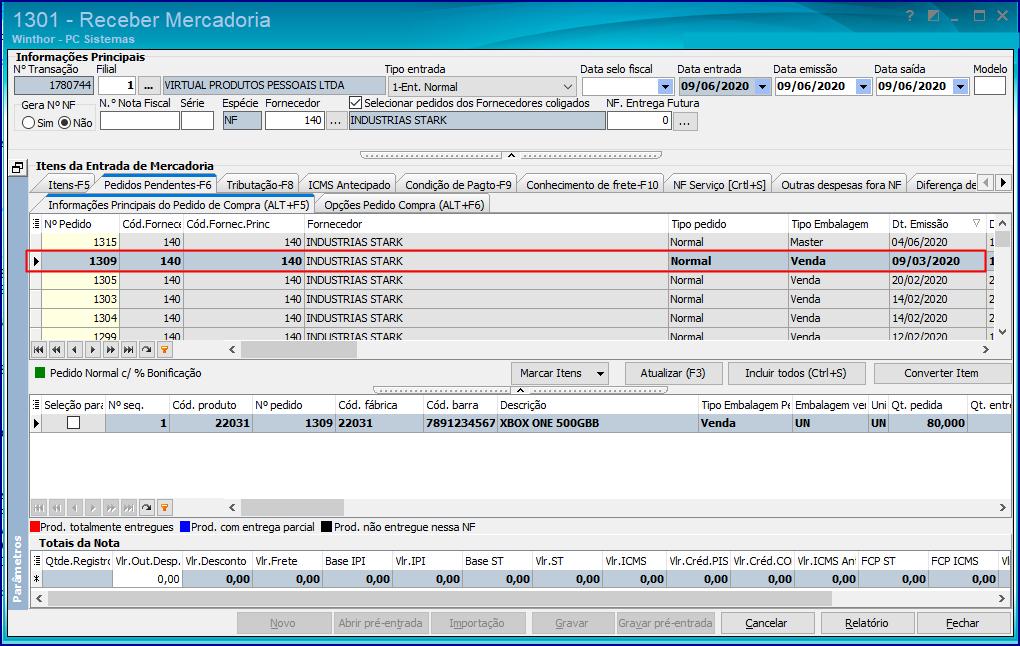The height and width of the screenshot is (646, 1020).
Task: Refresh the order items grid with the arrow icon
Action: [x=147, y=507]
